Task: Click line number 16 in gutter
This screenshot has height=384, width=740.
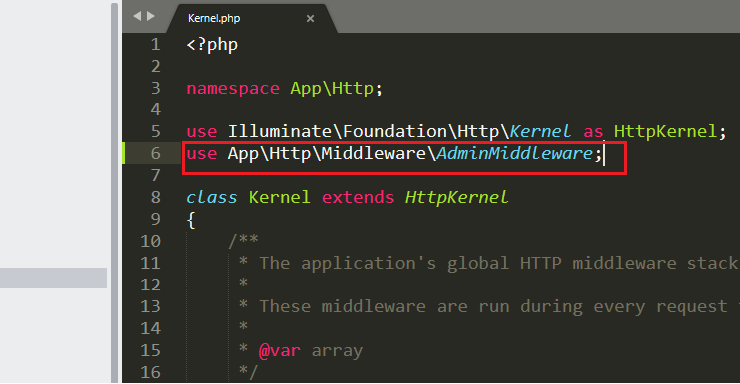Action: tap(151, 372)
